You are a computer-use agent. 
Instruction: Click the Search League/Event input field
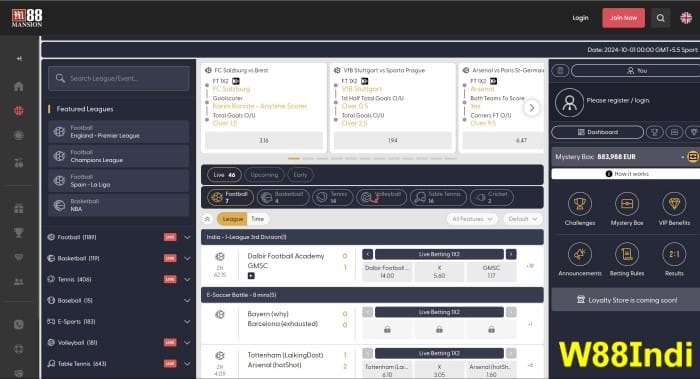tap(119, 78)
